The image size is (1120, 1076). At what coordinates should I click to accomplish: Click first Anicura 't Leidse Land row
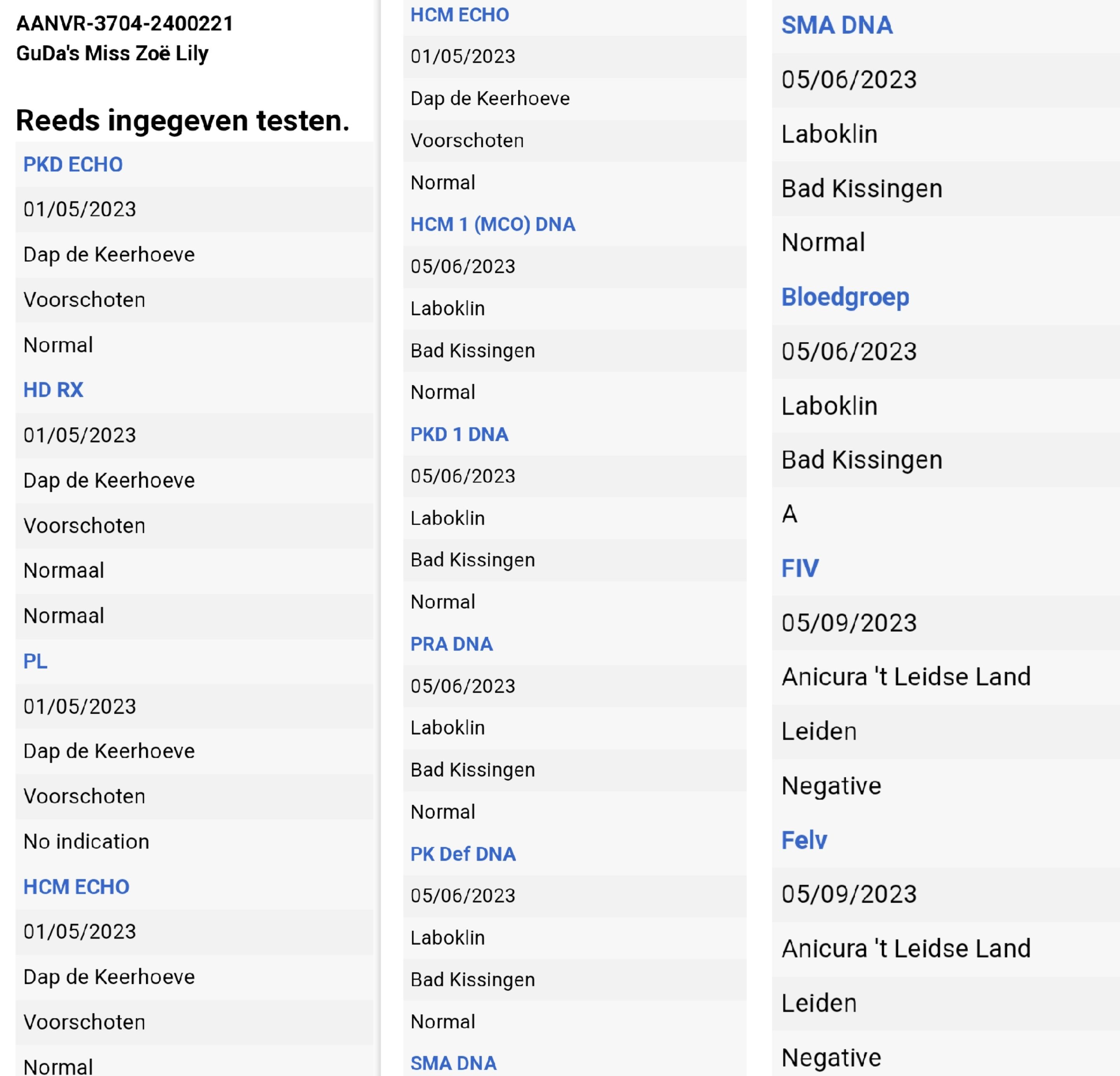click(906, 677)
